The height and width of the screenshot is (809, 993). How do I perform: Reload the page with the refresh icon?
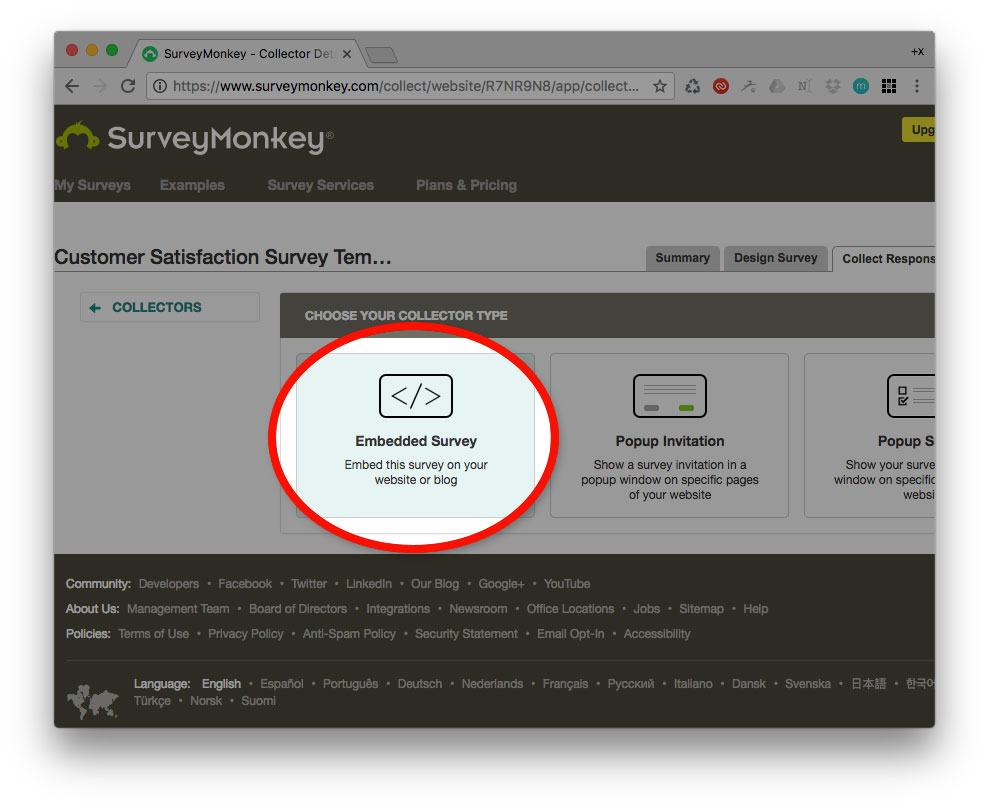point(128,86)
